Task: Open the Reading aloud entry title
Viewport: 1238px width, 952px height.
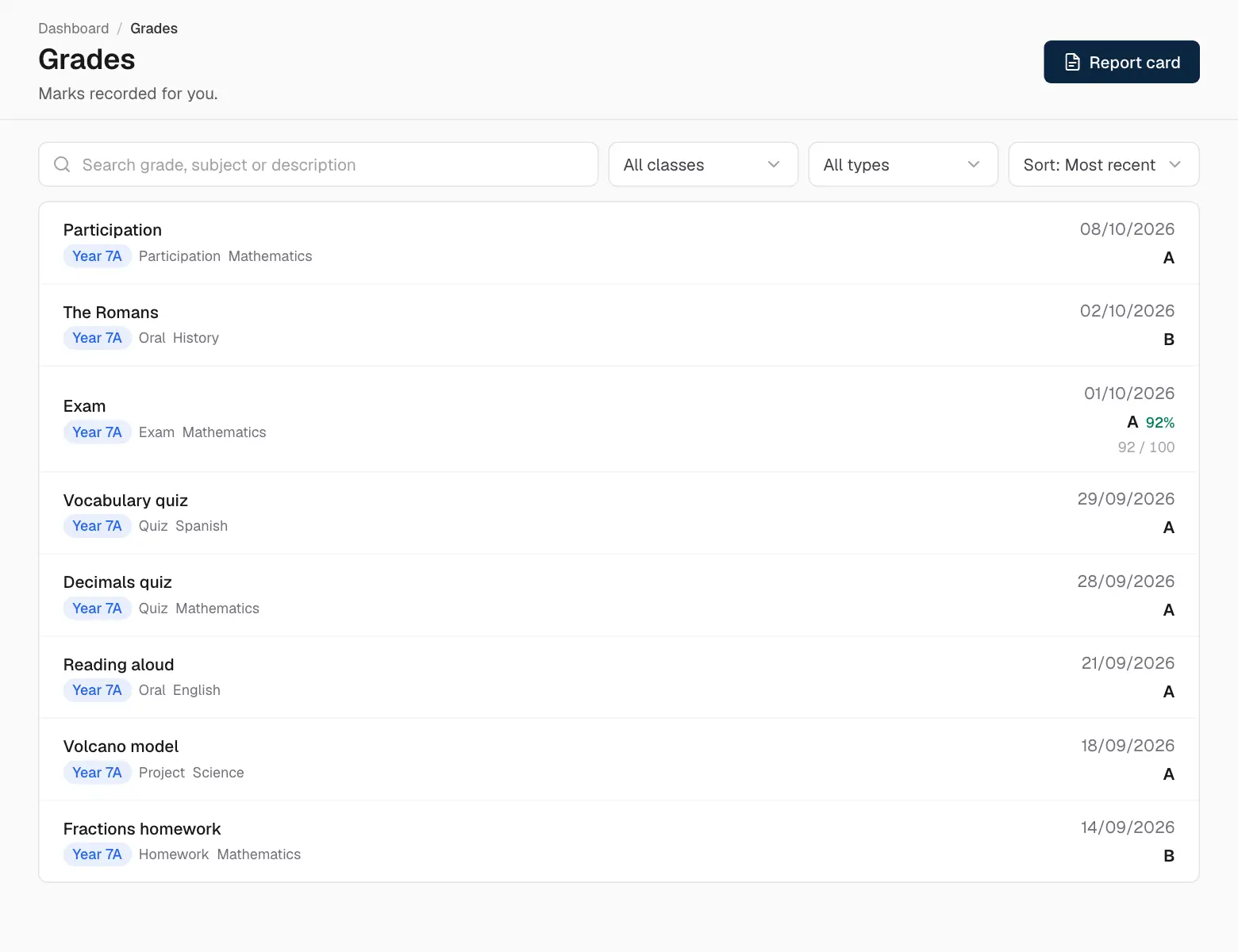Action: pyautogui.click(x=118, y=665)
